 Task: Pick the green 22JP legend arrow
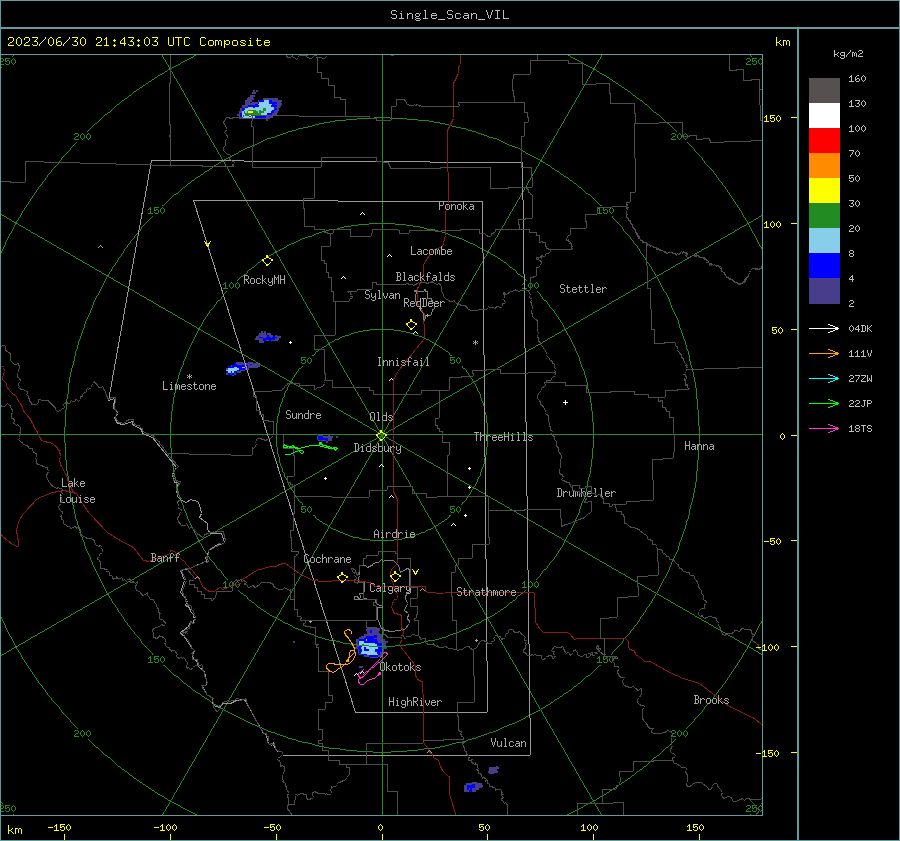[x=824, y=404]
